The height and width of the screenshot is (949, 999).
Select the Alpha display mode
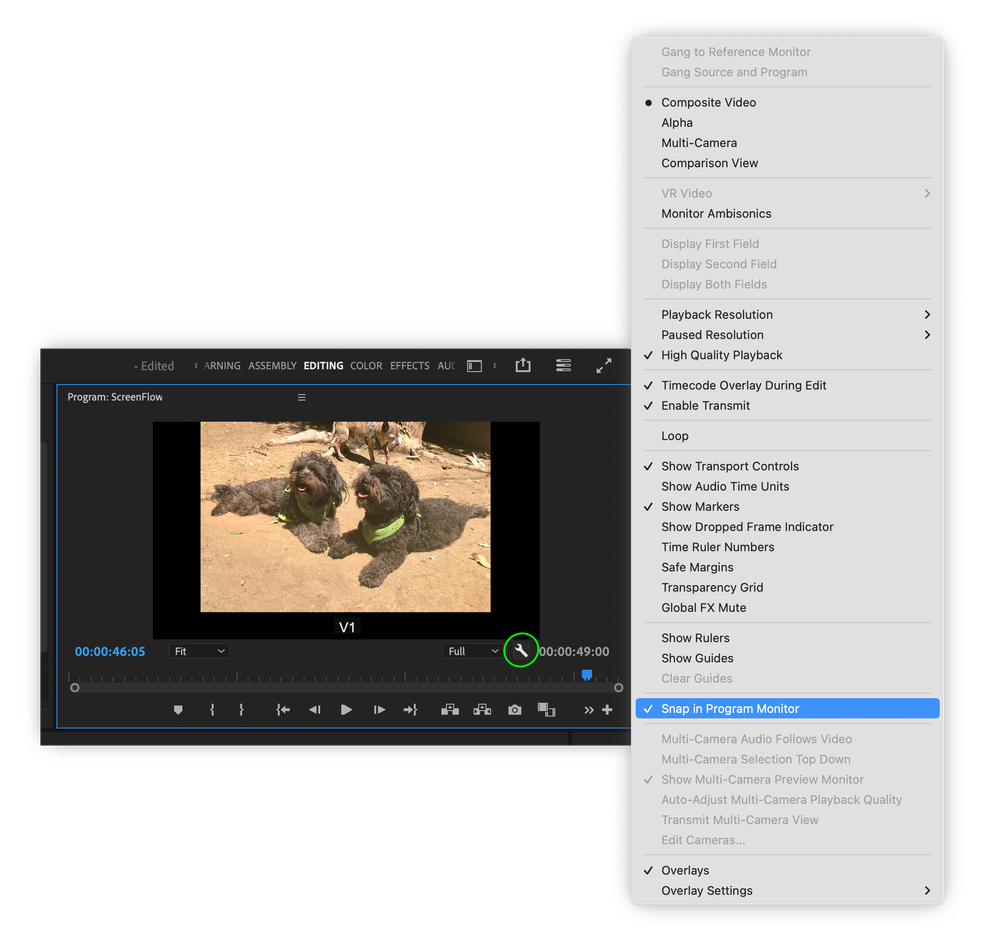point(674,122)
